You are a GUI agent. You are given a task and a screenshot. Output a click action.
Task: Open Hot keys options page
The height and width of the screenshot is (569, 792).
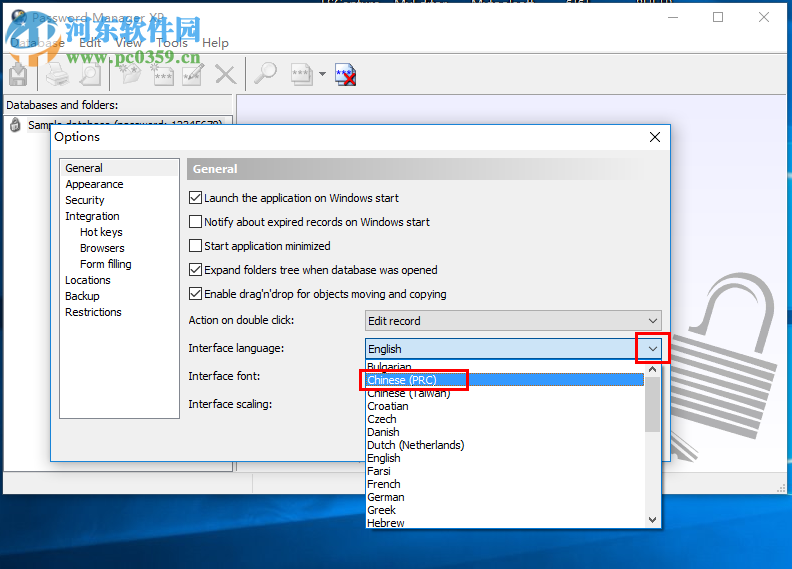[x=101, y=232]
